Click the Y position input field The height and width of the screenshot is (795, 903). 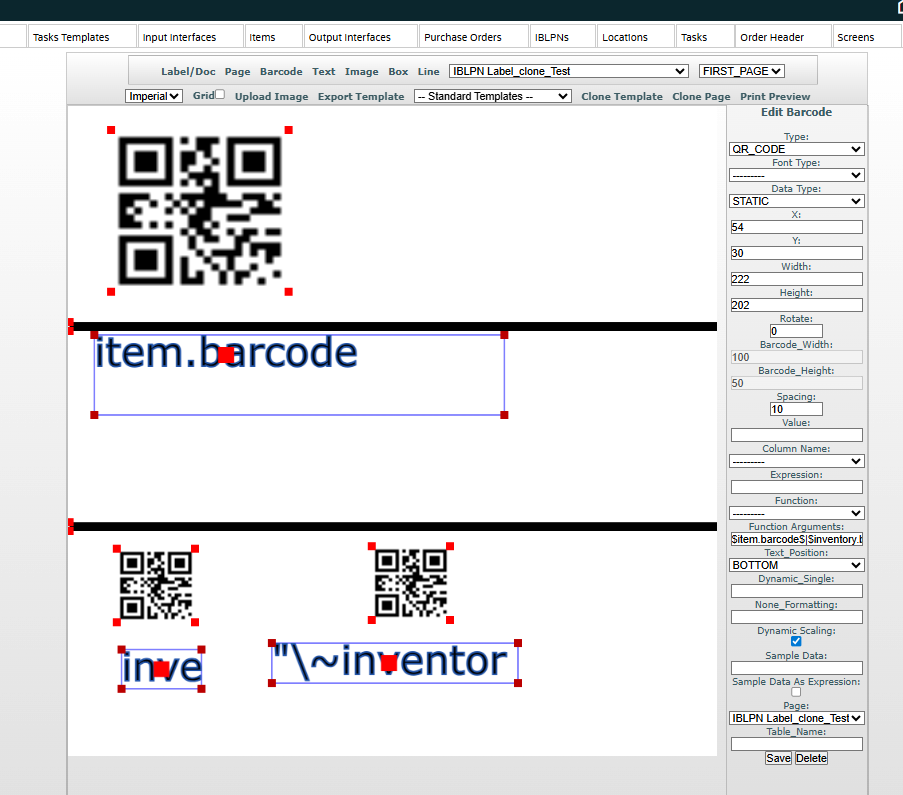click(x=796, y=253)
